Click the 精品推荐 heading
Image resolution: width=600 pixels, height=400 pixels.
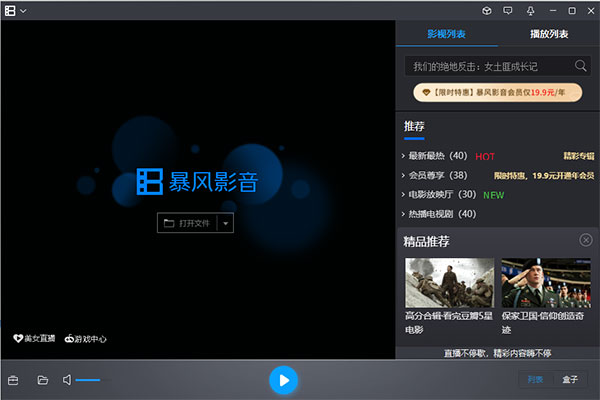pyautogui.click(x=426, y=241)
